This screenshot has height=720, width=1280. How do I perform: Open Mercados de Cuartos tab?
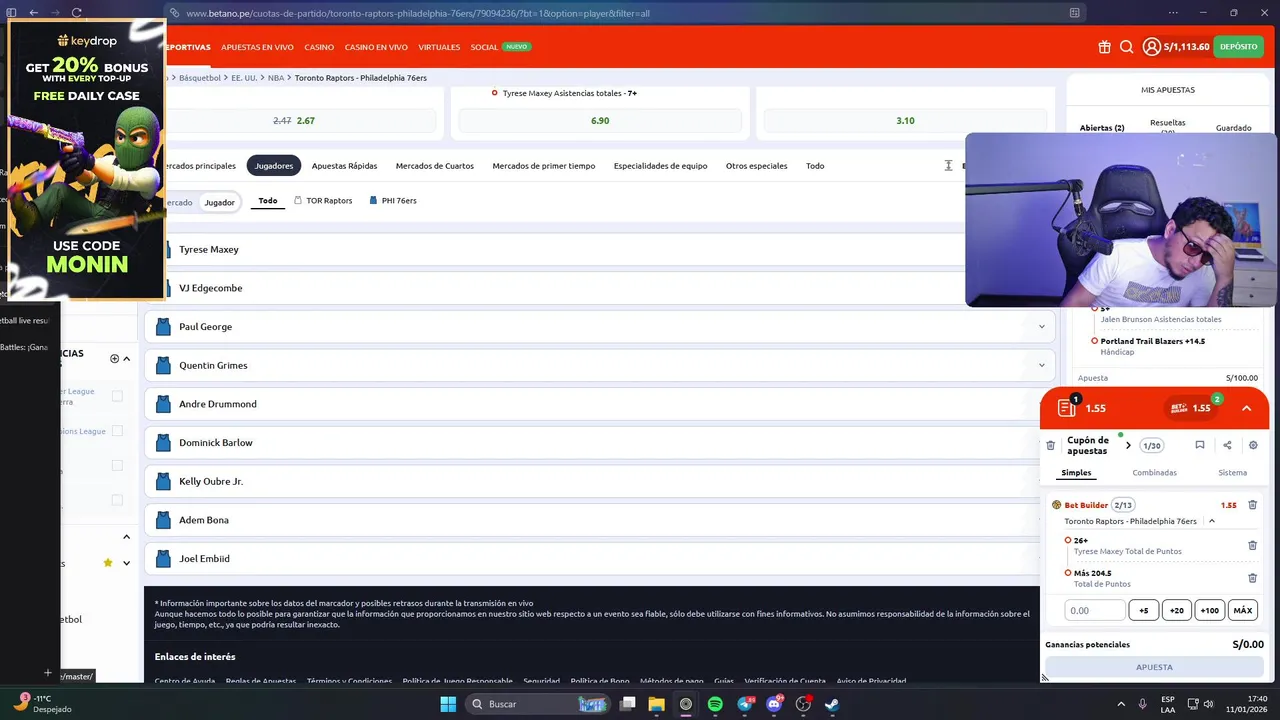(435, 166)
